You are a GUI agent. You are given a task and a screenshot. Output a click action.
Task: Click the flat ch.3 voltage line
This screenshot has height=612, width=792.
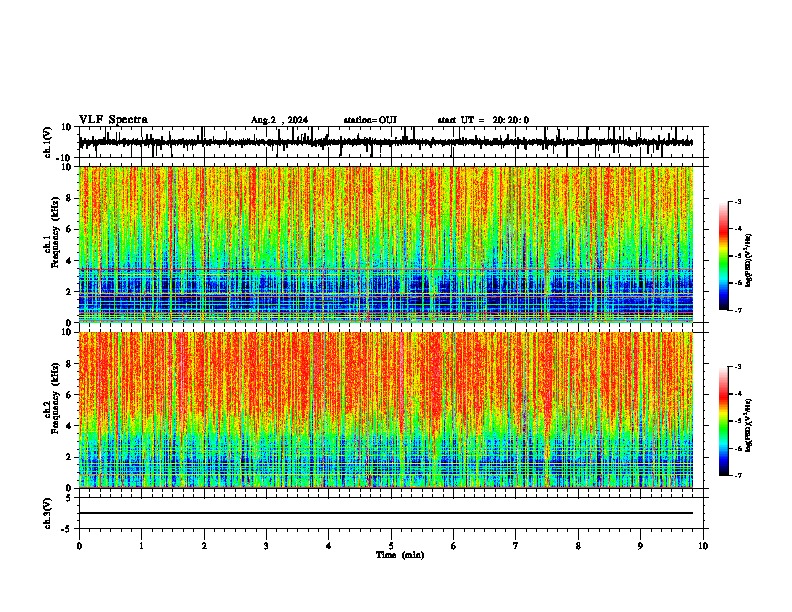click(x=386, y=513)
